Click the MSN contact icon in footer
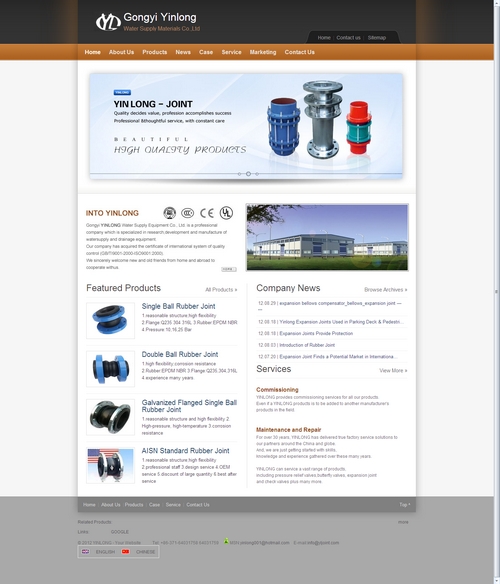Viewport: 500px width, 584px height. 226,541
